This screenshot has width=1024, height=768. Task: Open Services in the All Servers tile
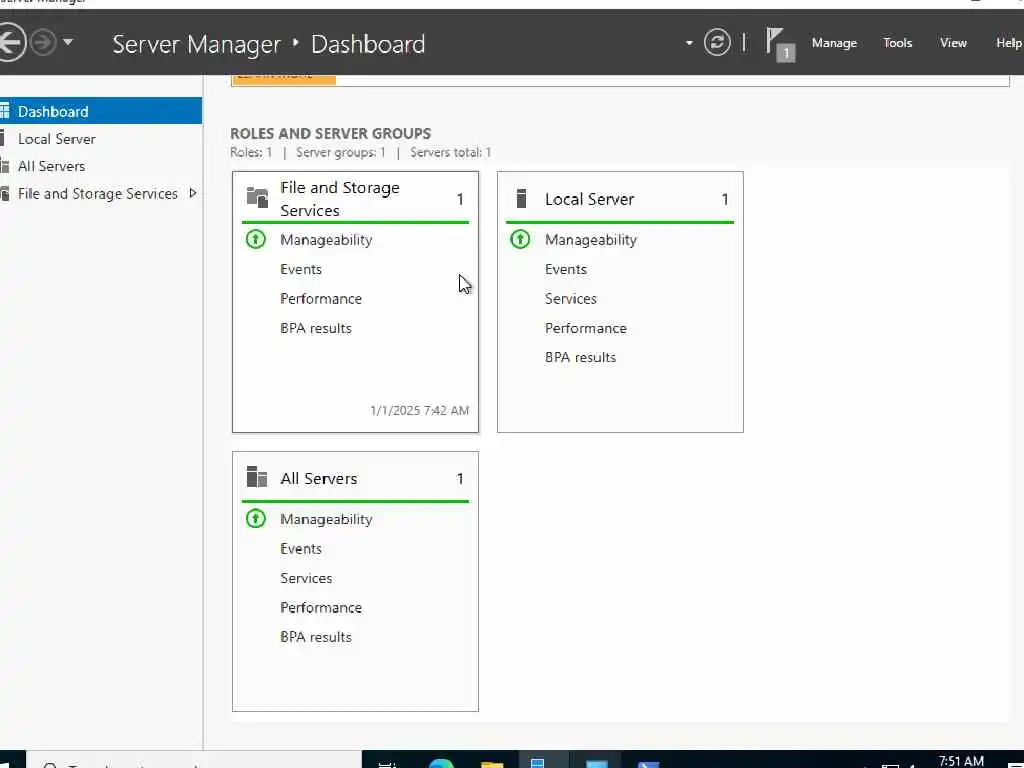306,578
